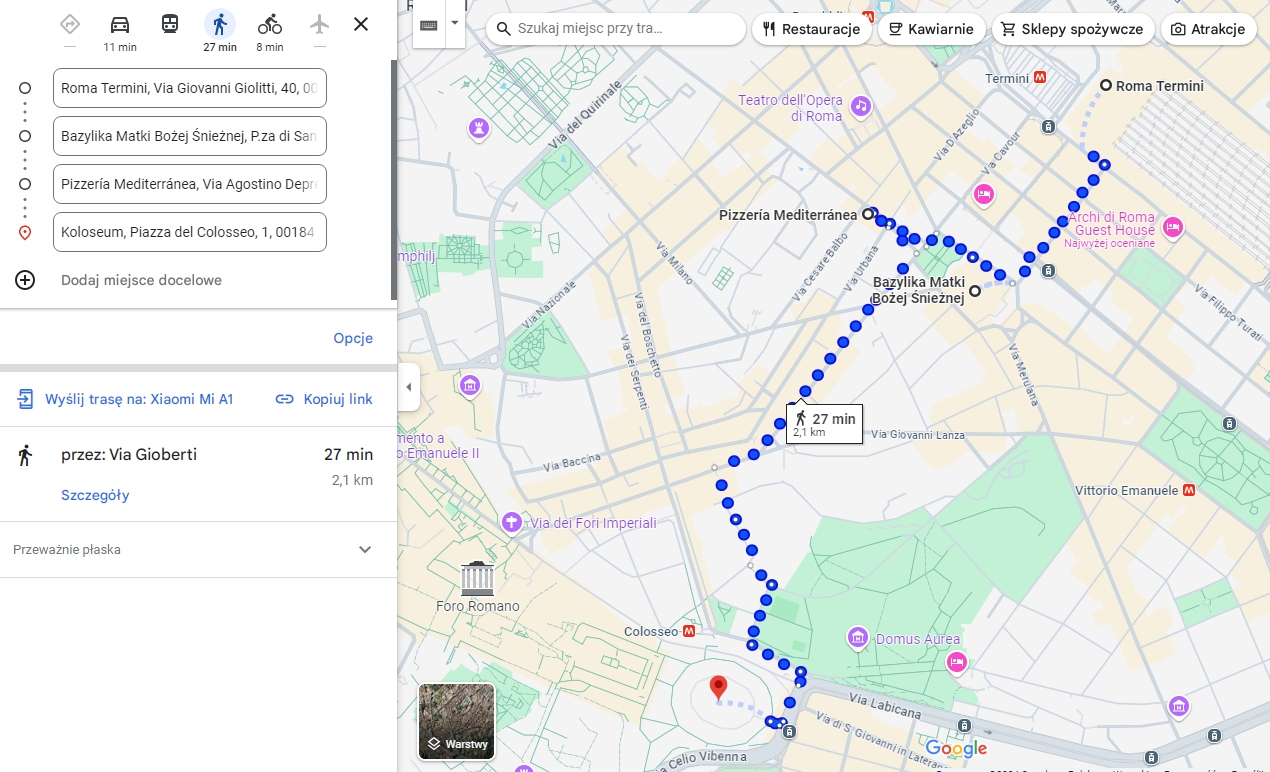The image size is (1270, 772).
Task: Click the send to phone icon
Action: pos(25,399)
